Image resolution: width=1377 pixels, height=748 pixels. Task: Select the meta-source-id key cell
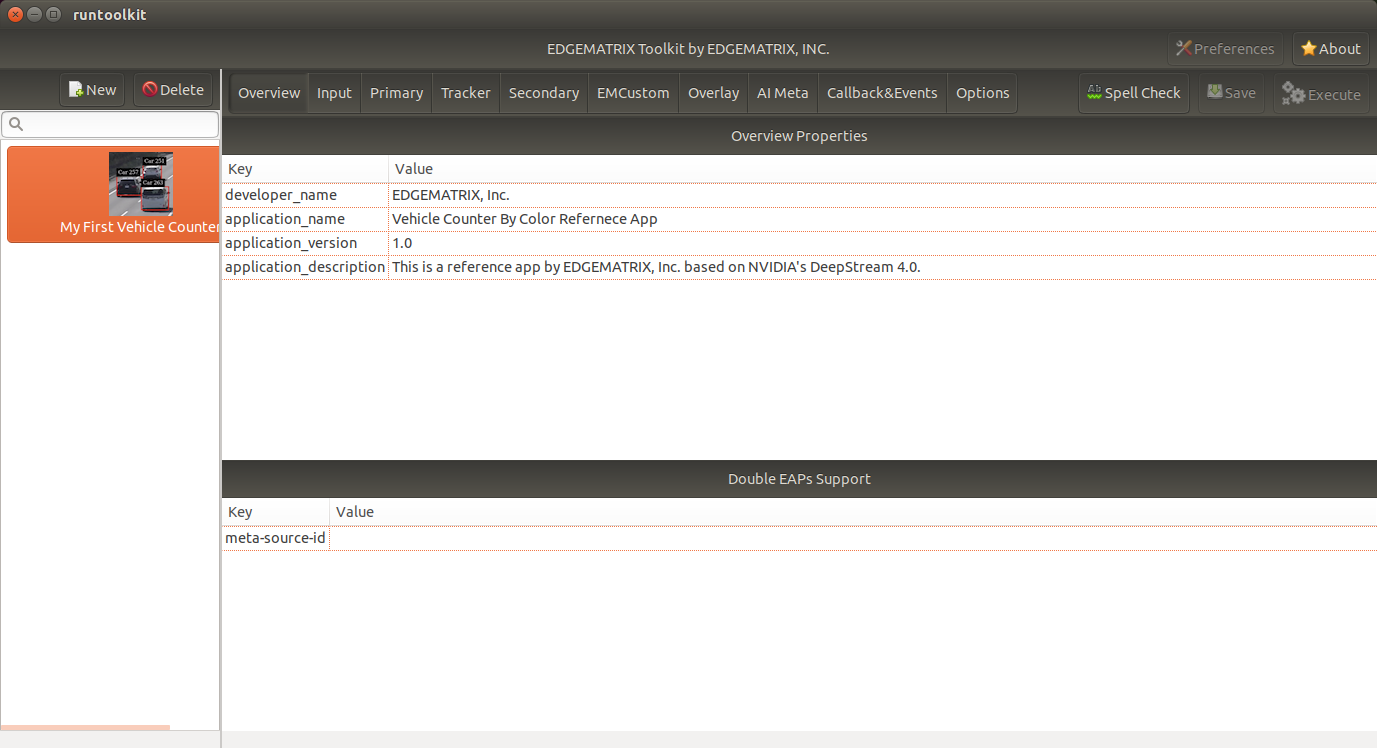(x=275, y=538)
